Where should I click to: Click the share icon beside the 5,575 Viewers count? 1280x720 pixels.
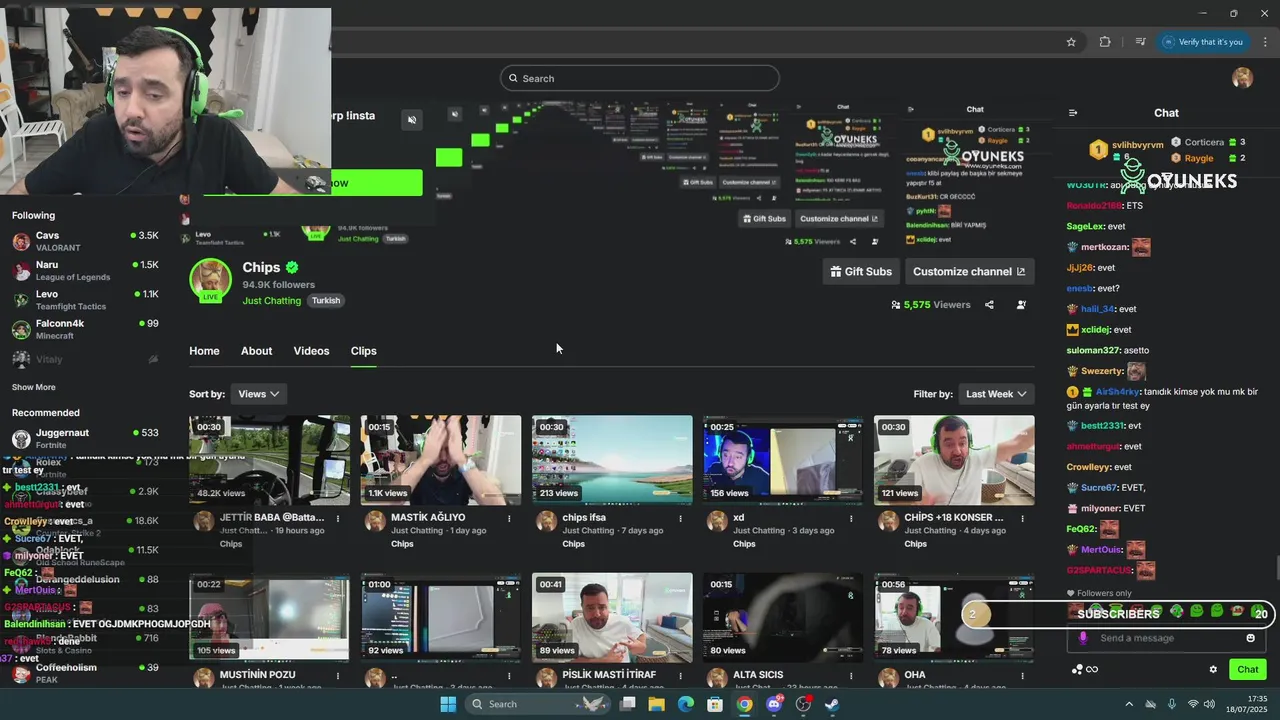[x=989, y=305]
